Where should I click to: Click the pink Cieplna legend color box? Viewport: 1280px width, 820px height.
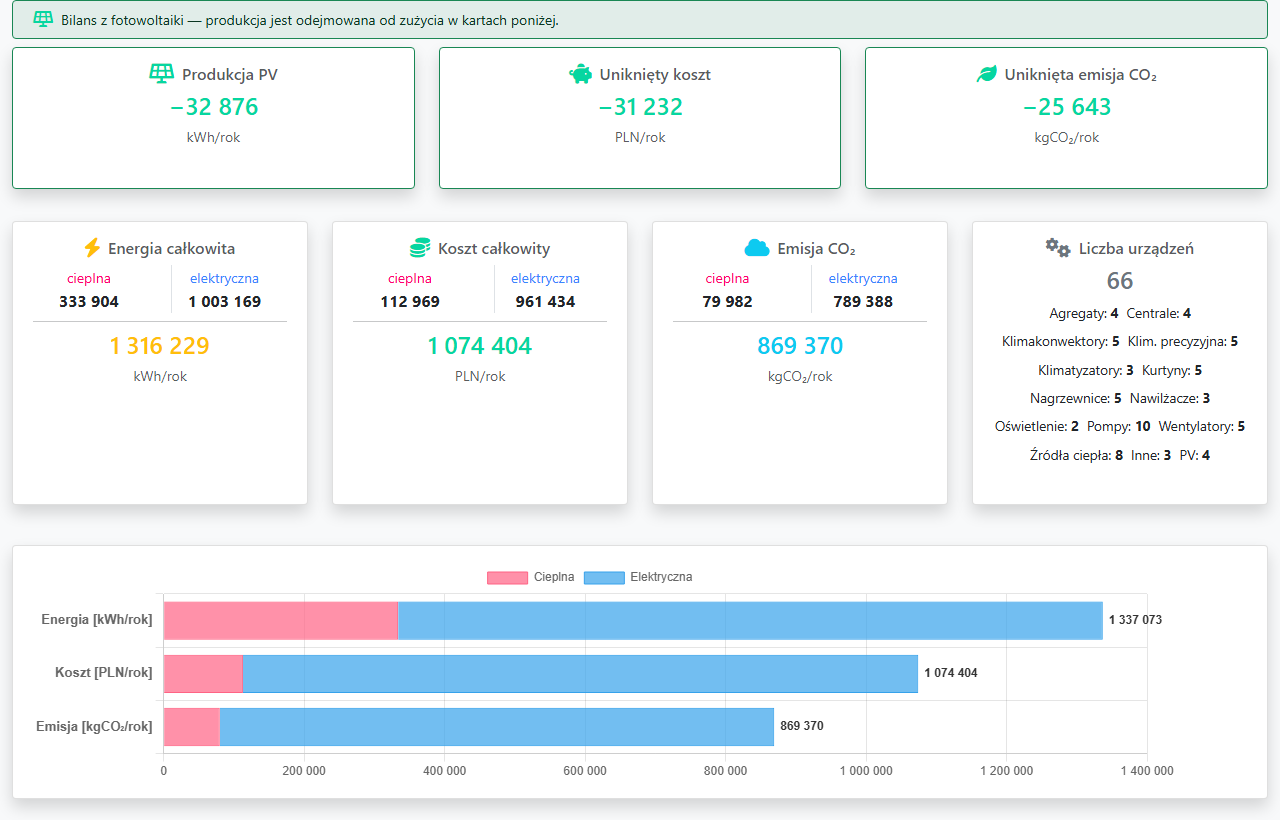507,577
